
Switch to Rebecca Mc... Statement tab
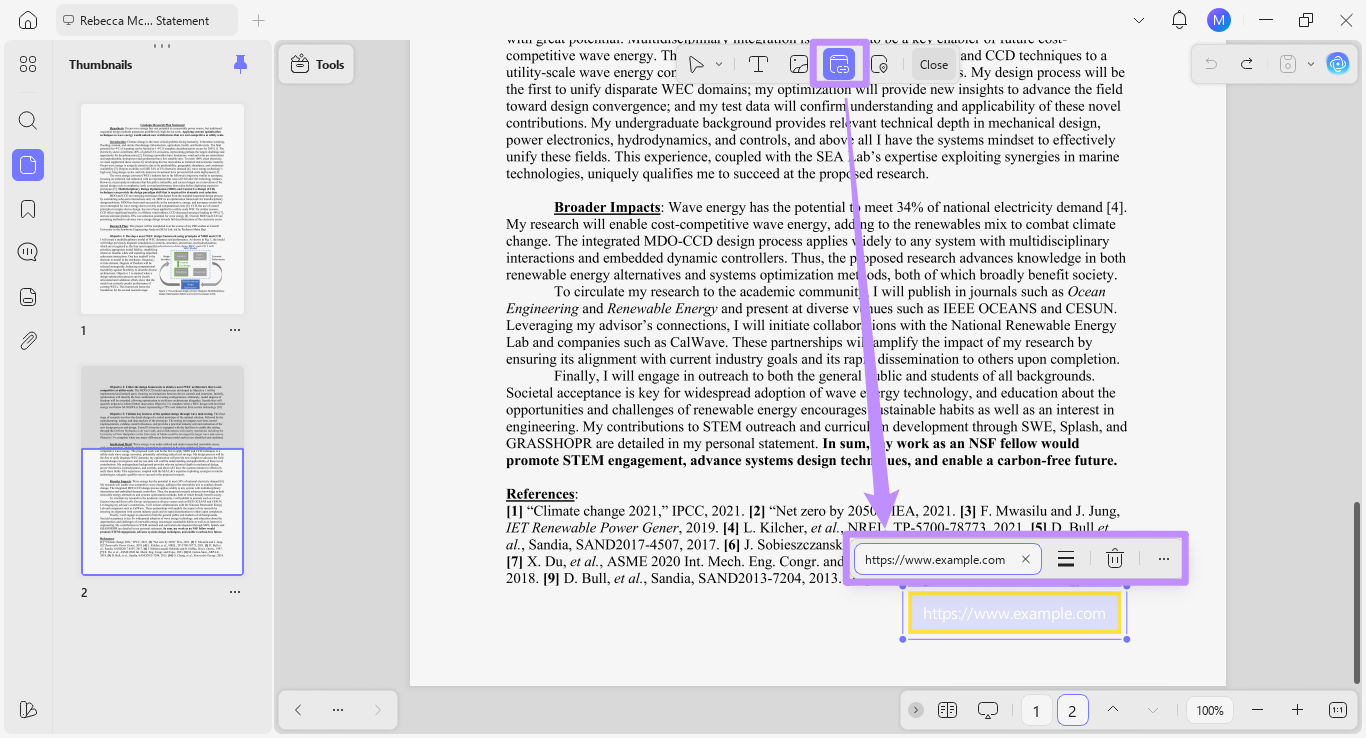147,20
